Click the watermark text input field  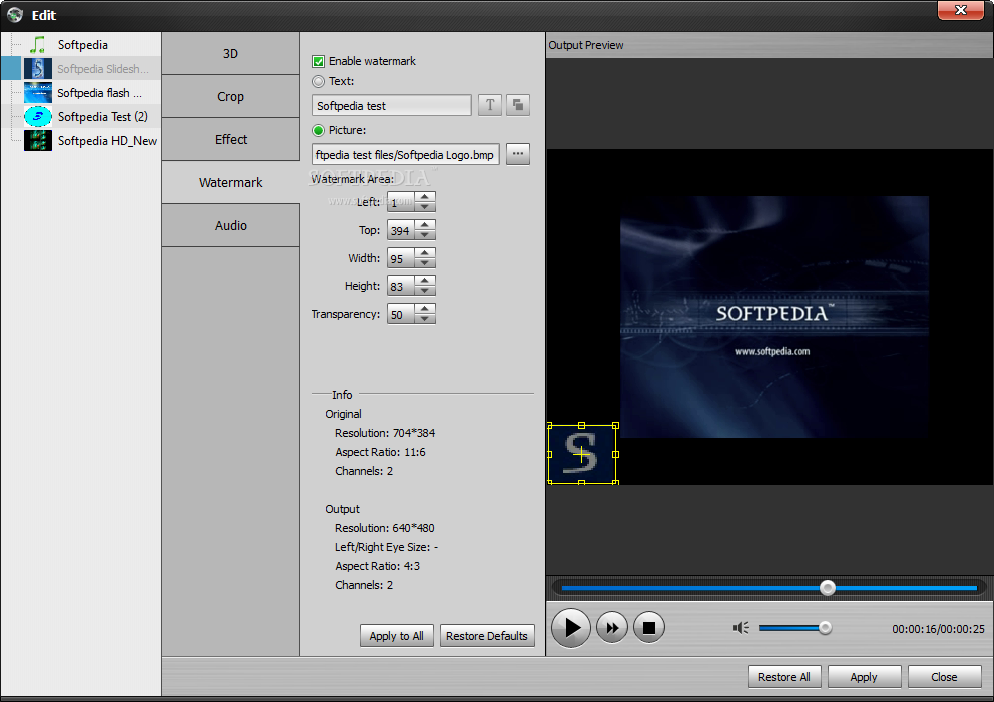(392, 105)
